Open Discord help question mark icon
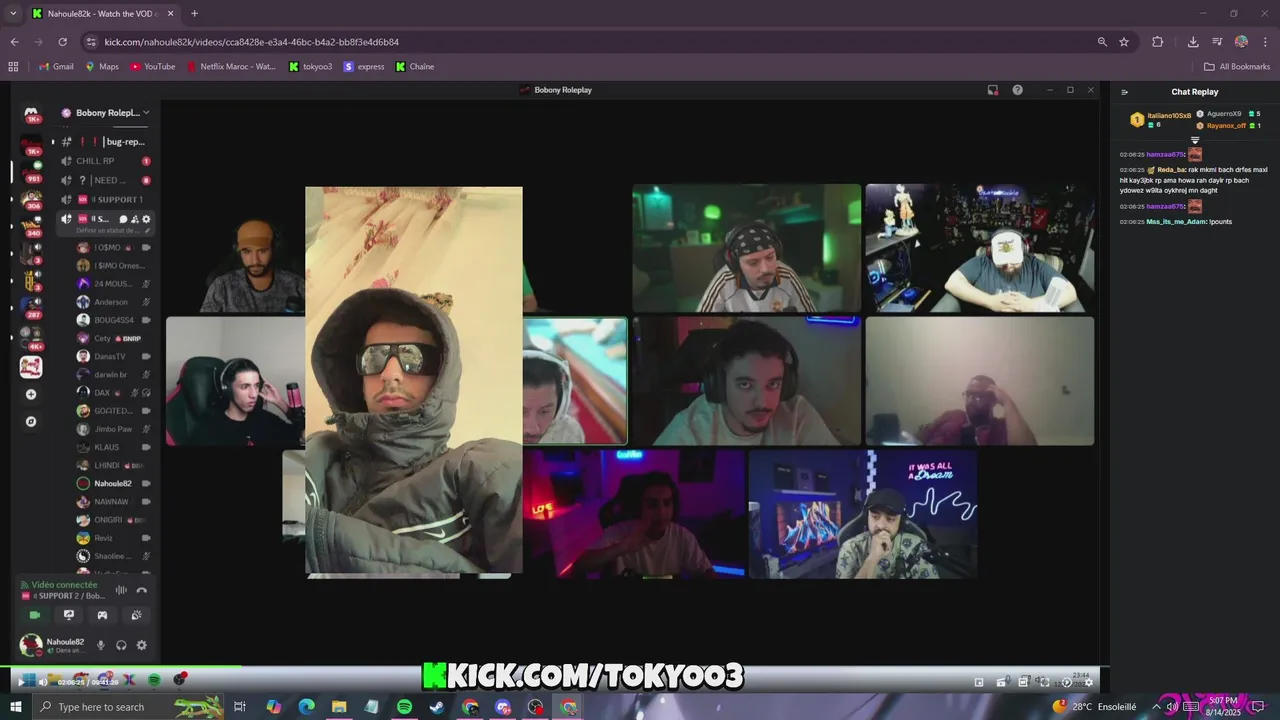Viewport: 1280px width, 720px height. (x=1017, y=90)
